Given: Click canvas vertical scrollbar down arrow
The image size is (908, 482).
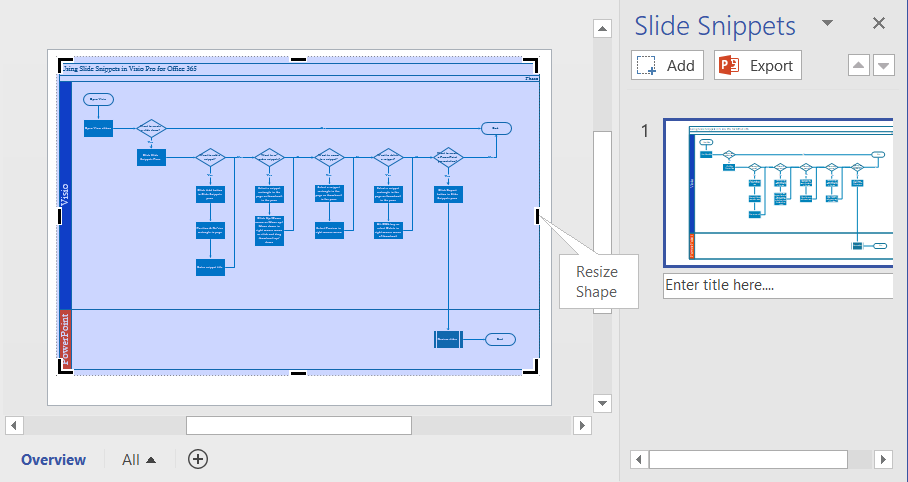Looking at the screenshot, I should coord(603,403).
